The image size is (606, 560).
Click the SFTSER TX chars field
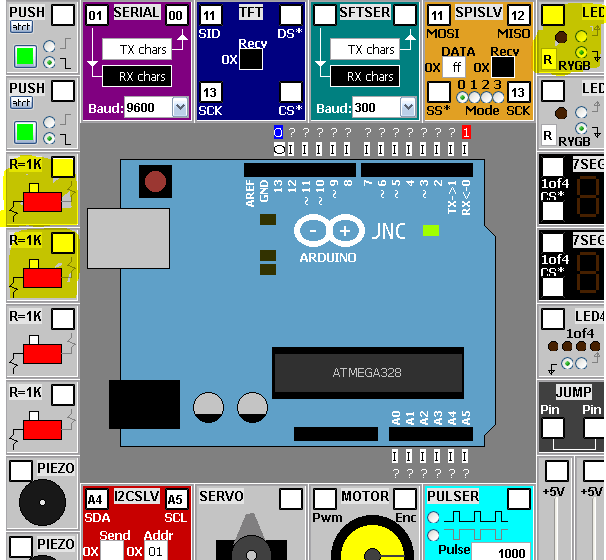(x=365, y=49)
